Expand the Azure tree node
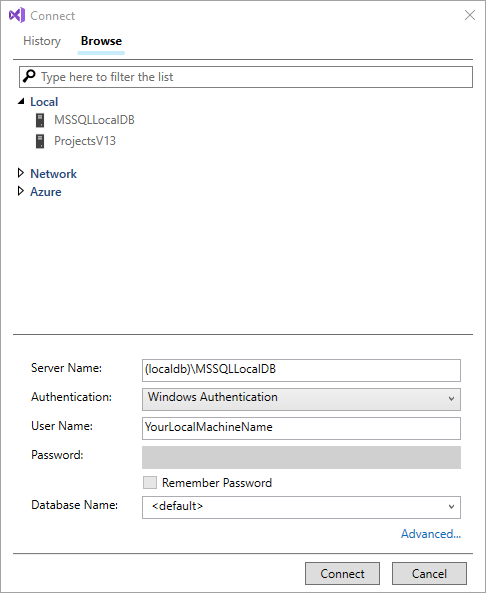 click(21, 191)
